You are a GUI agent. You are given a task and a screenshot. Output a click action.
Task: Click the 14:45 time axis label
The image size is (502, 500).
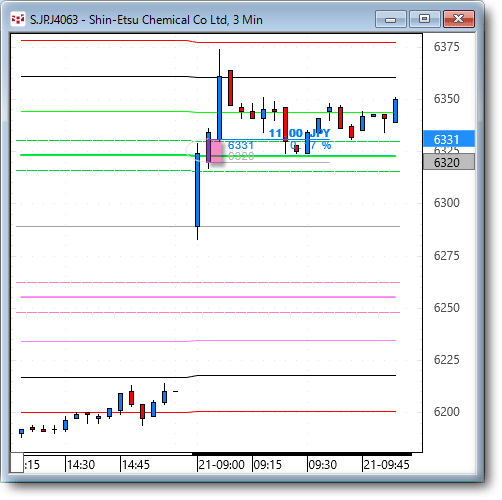point(136,465)
